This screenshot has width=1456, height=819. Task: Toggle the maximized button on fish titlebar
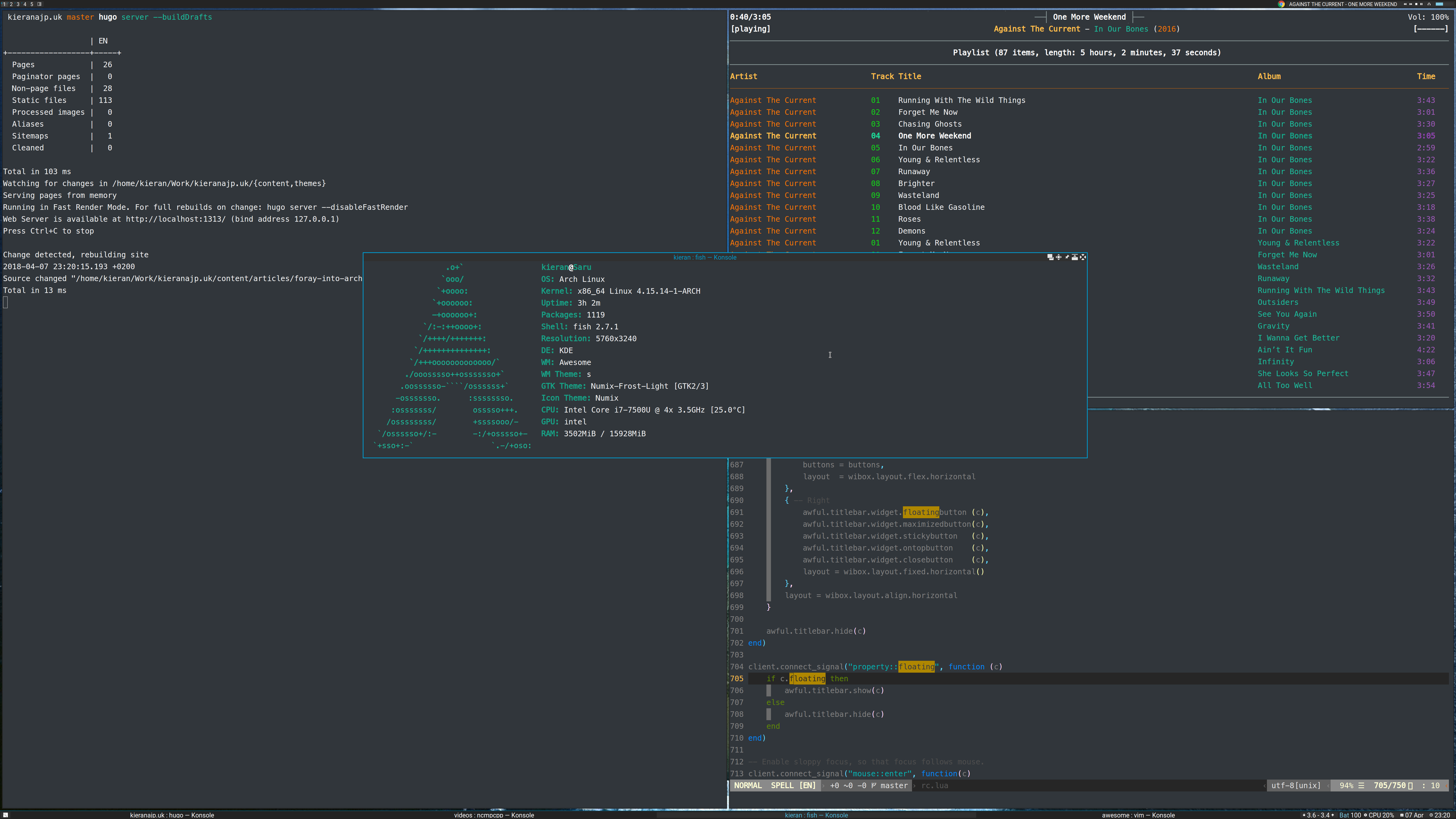pyautogui.click(x=1059, y=257)
